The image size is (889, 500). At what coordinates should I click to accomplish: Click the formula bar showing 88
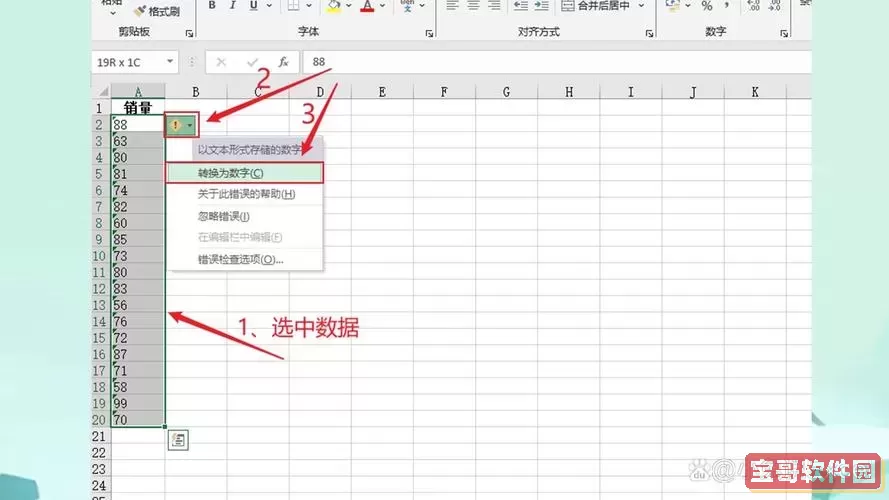(557, 62)
